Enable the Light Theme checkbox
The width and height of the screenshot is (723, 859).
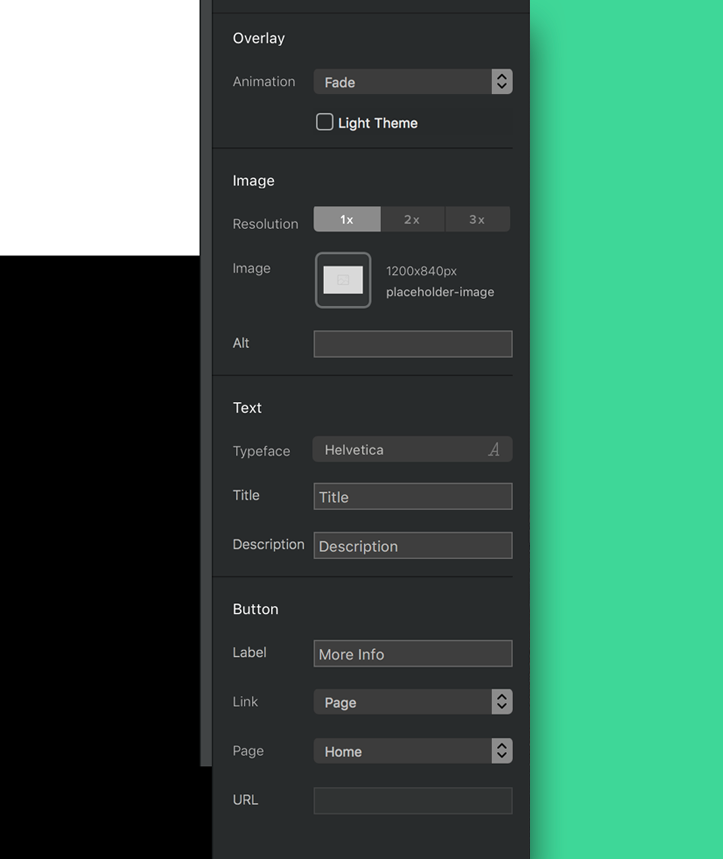[x=325, y=122]
